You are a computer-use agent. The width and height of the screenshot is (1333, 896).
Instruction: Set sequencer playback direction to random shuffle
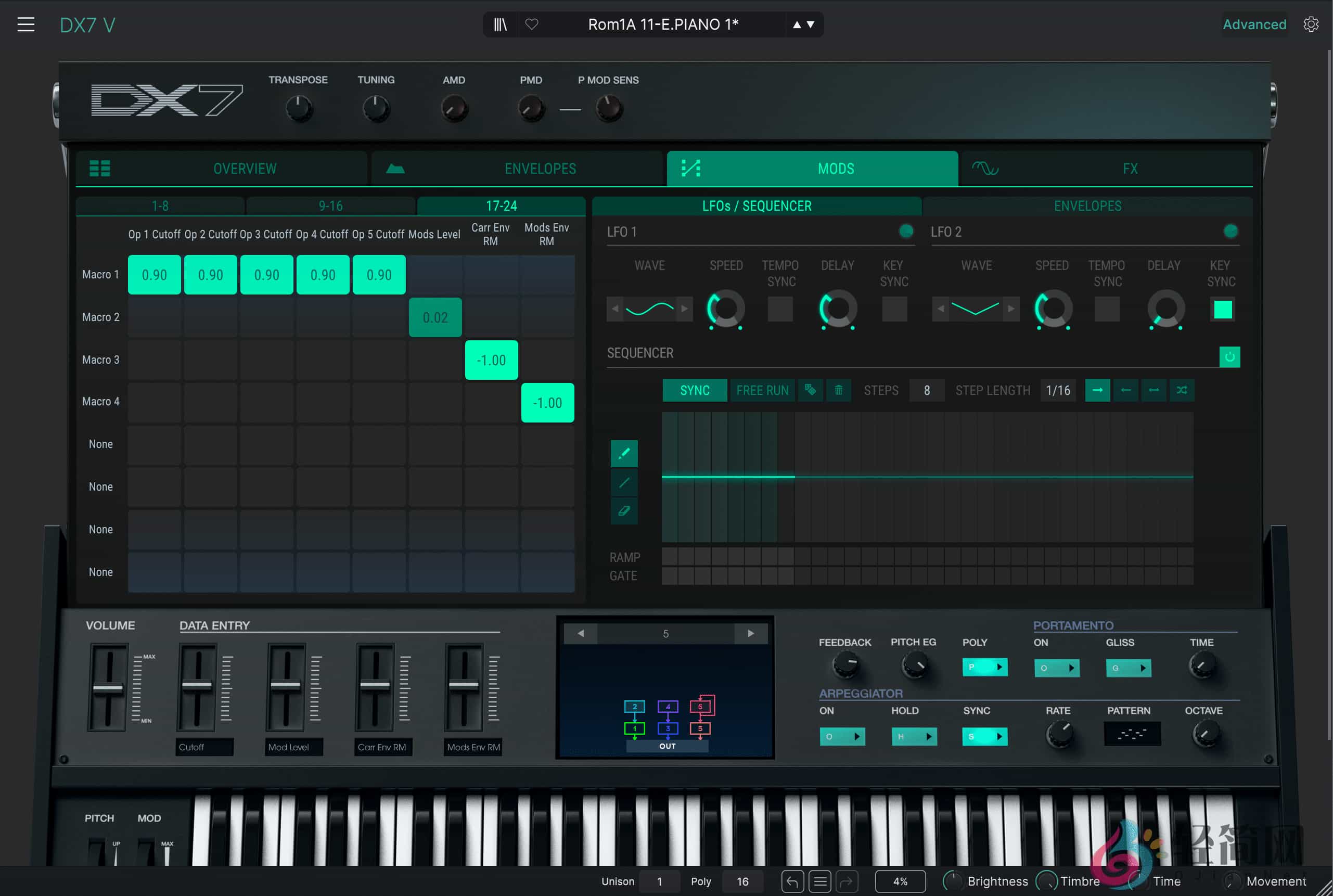[1182, 390]
